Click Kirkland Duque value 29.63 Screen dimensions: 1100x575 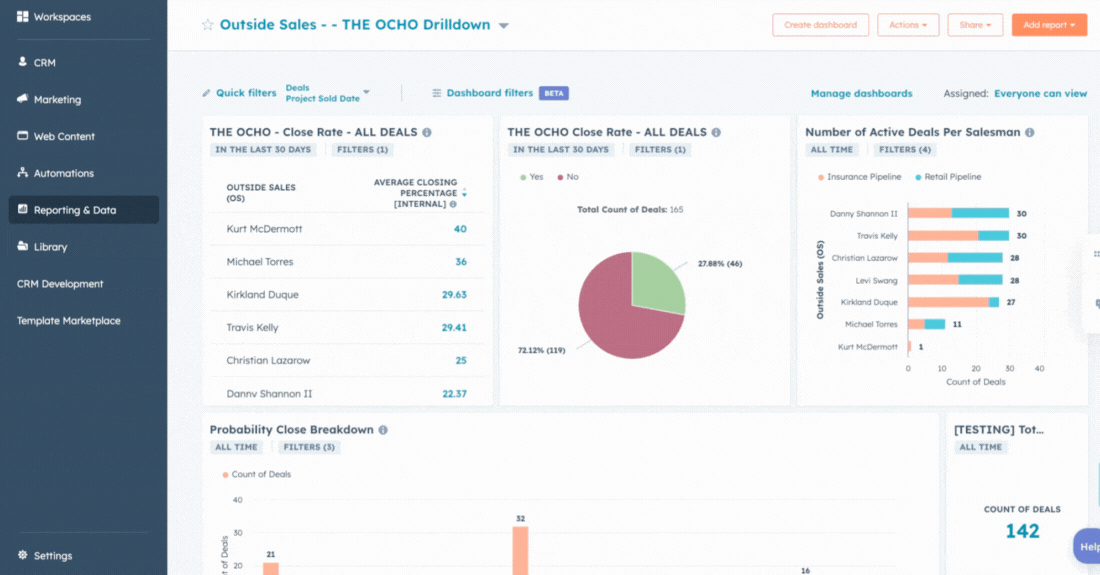click(454, 295)
